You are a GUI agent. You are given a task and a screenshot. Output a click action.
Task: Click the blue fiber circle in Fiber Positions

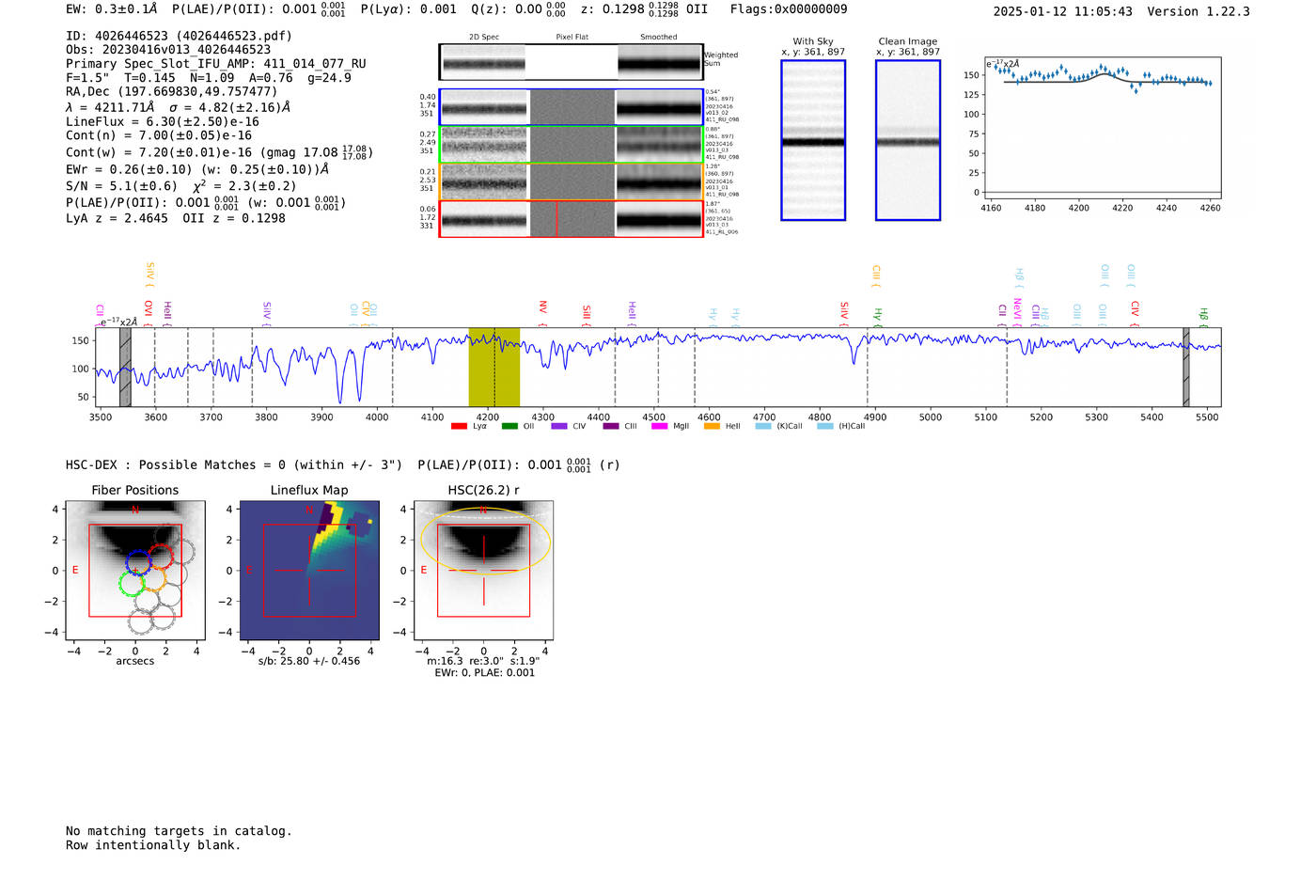pyautogui.click(x=138, y=563)
